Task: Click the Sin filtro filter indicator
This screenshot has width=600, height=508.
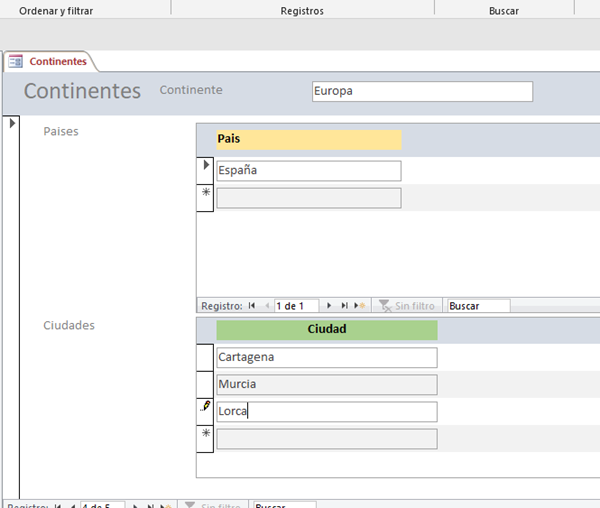Action: tap(406, 306)
